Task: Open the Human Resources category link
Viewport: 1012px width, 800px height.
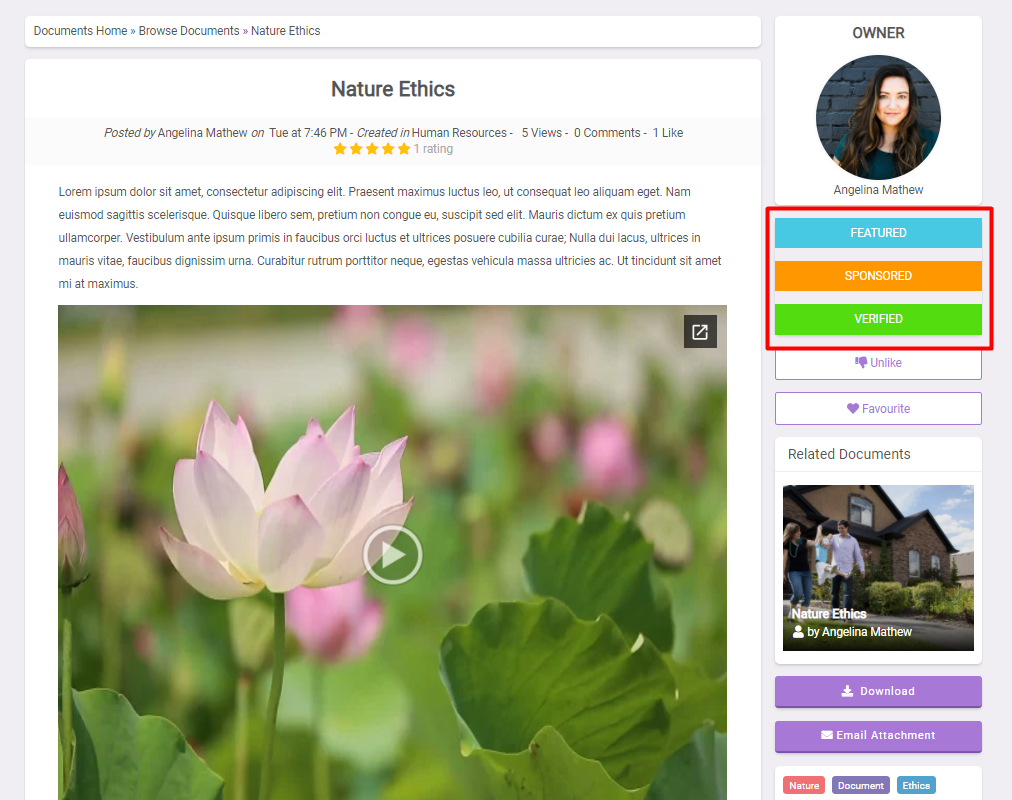Action: pyautogui.click(x=460, y=133)
